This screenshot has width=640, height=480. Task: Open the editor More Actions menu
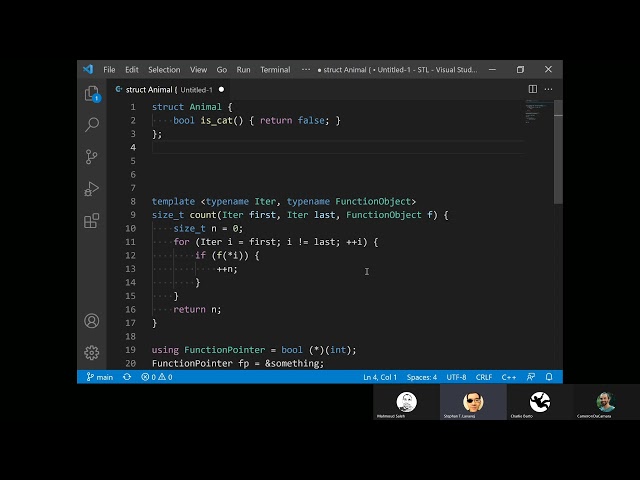[549, 89]
